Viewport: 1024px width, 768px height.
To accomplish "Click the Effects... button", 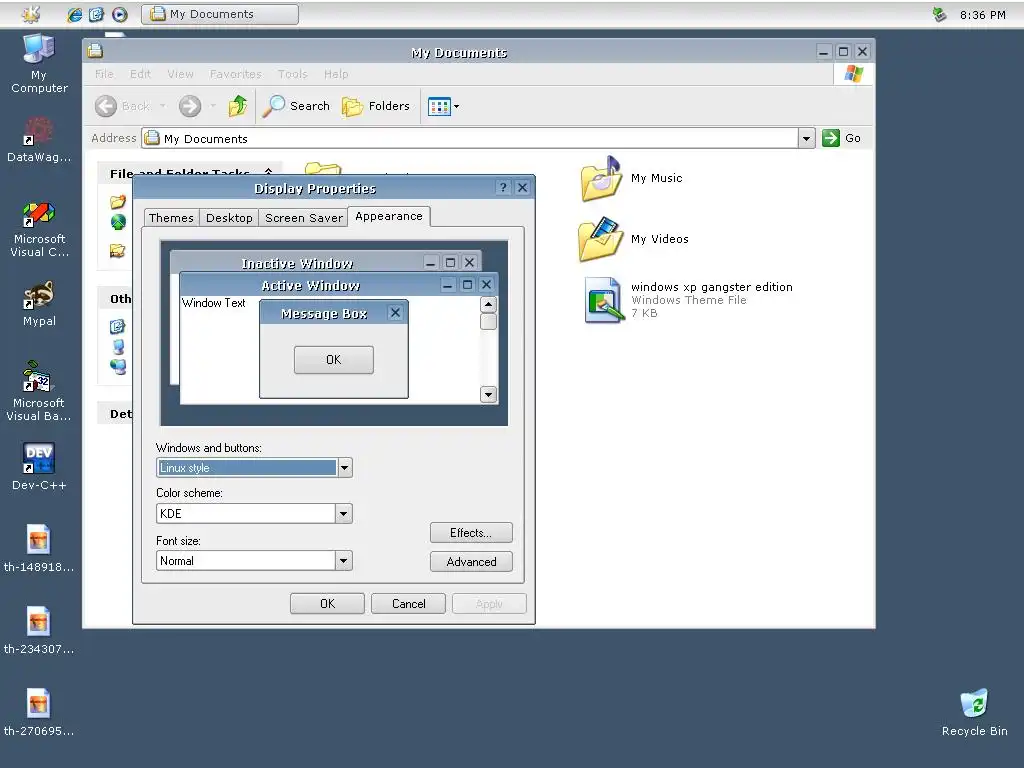I will pos(471,533).
